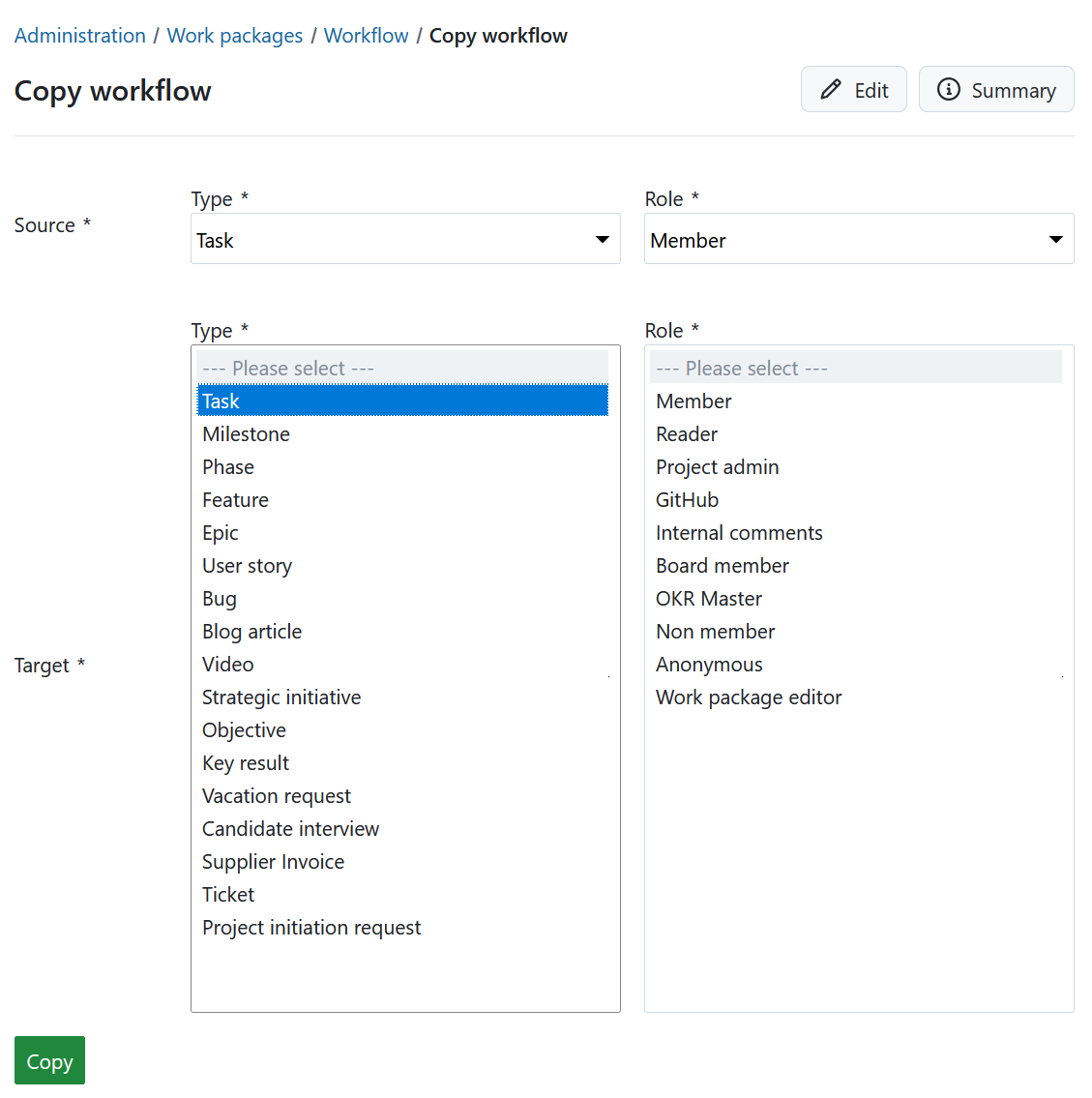Screen dimensions: 1092x1098
Task: Click the pencil Edit icon
Action: coord(831,89)
